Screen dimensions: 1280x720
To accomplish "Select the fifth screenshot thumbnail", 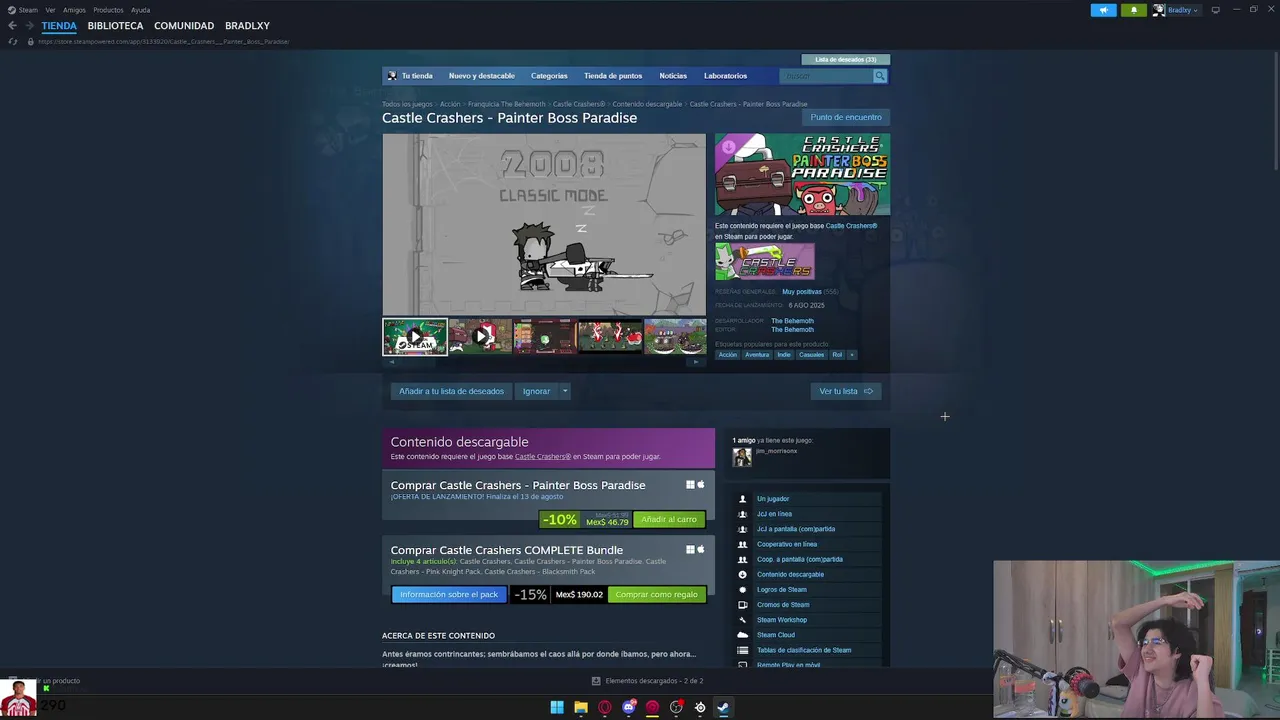I will click(675, 337).
